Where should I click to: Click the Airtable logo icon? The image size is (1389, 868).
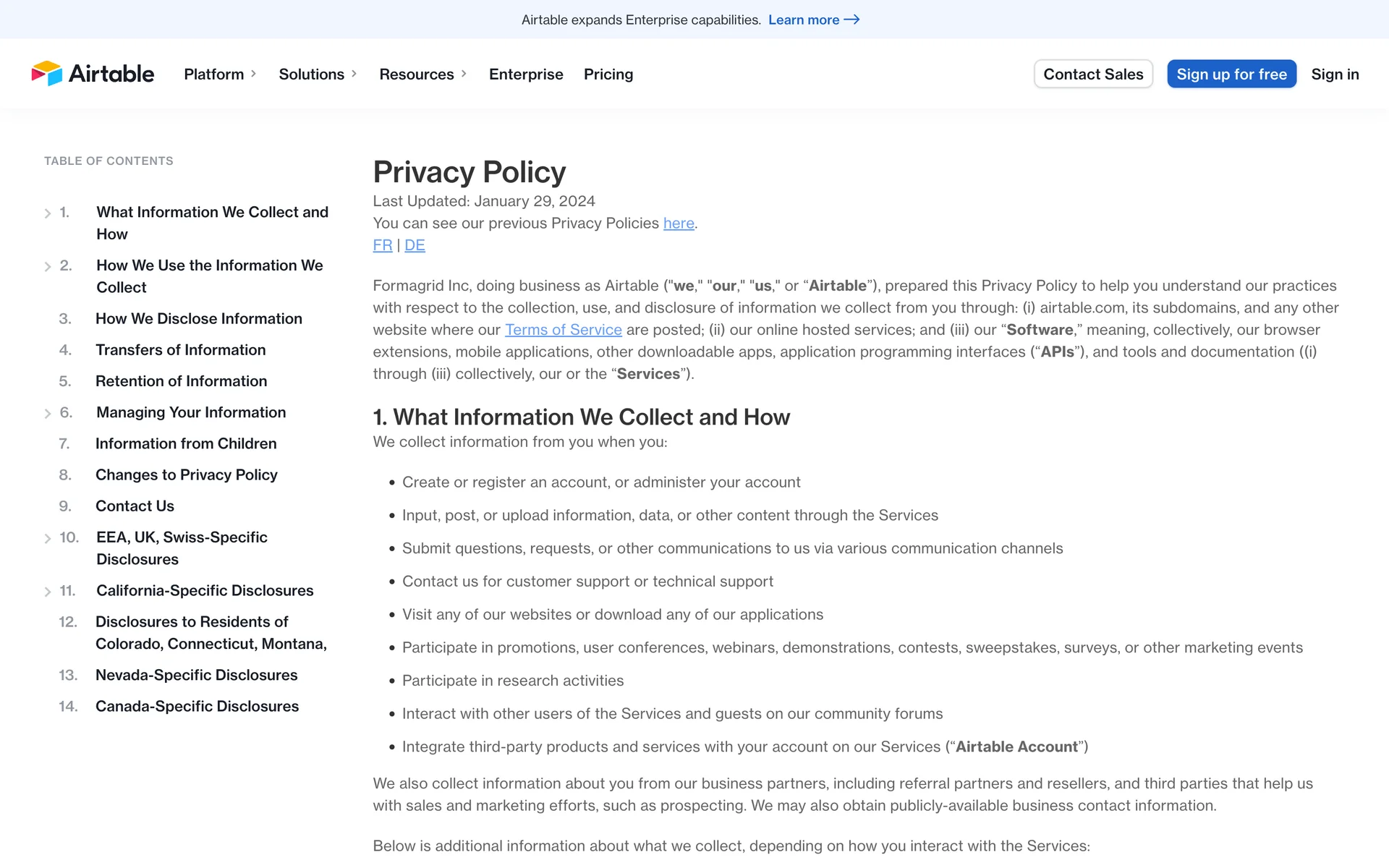click(x=47, y=74)
